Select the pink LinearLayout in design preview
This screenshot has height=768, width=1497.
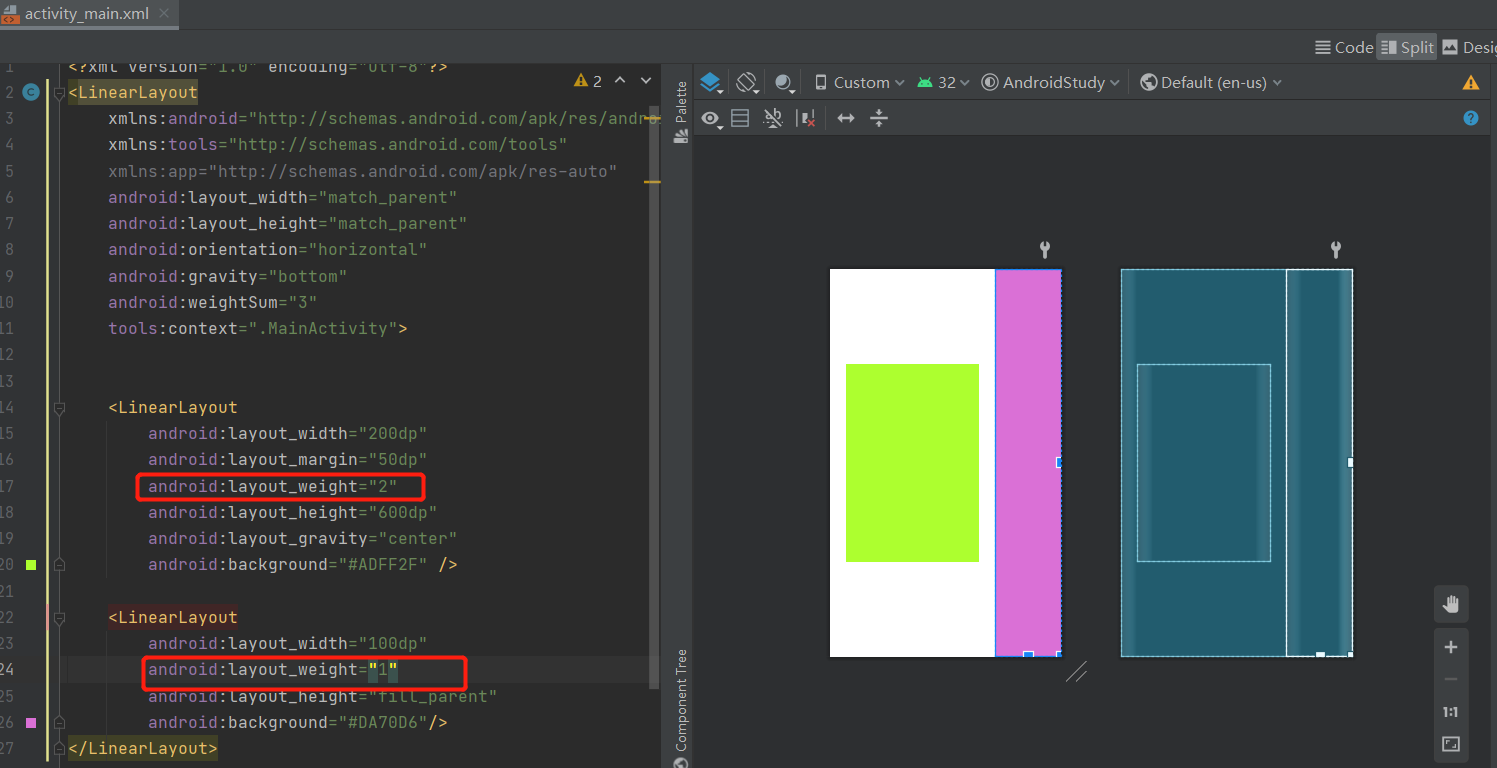click(1028, 462)
